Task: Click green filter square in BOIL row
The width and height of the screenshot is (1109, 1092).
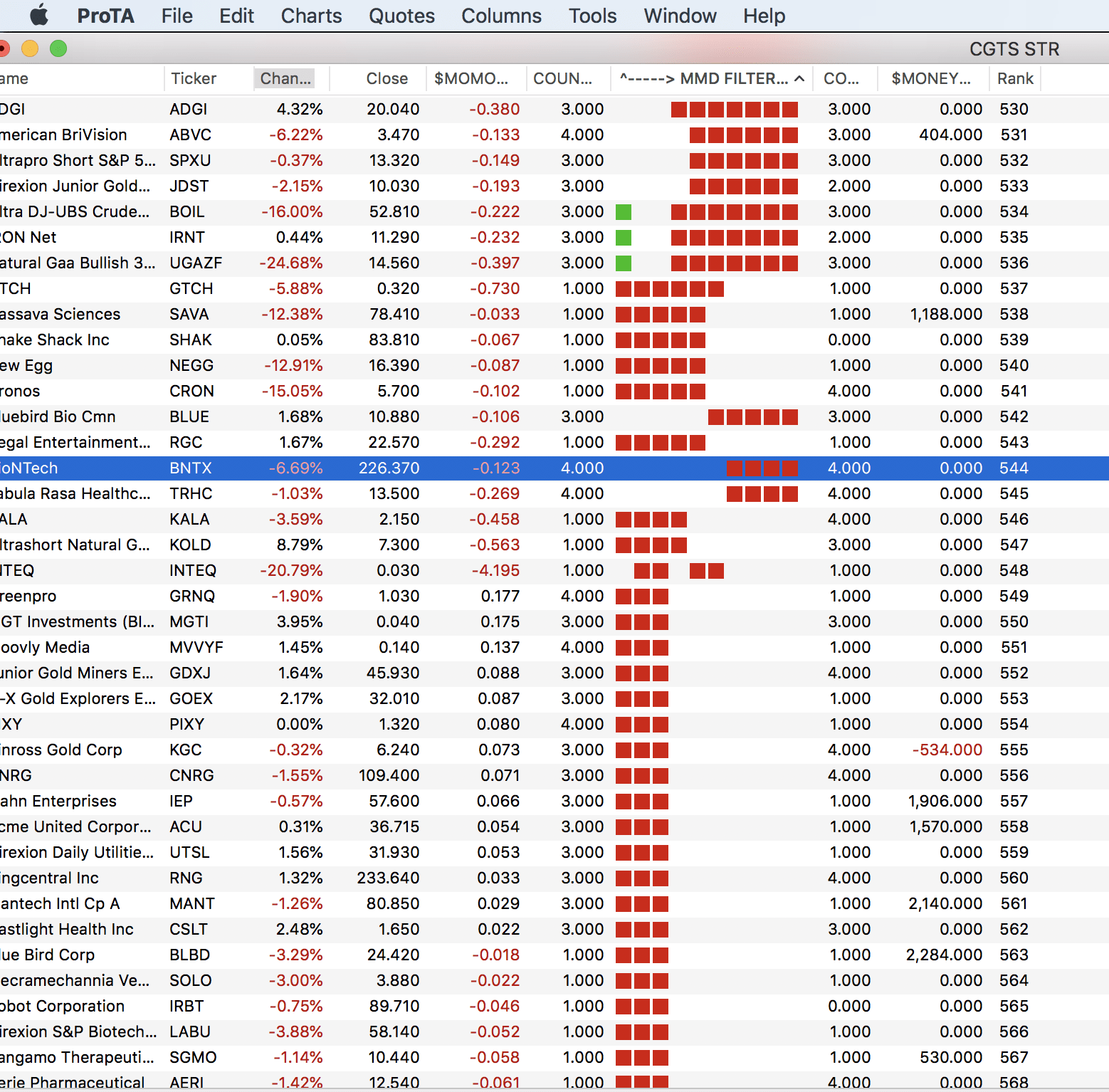Action: [624, 212]
